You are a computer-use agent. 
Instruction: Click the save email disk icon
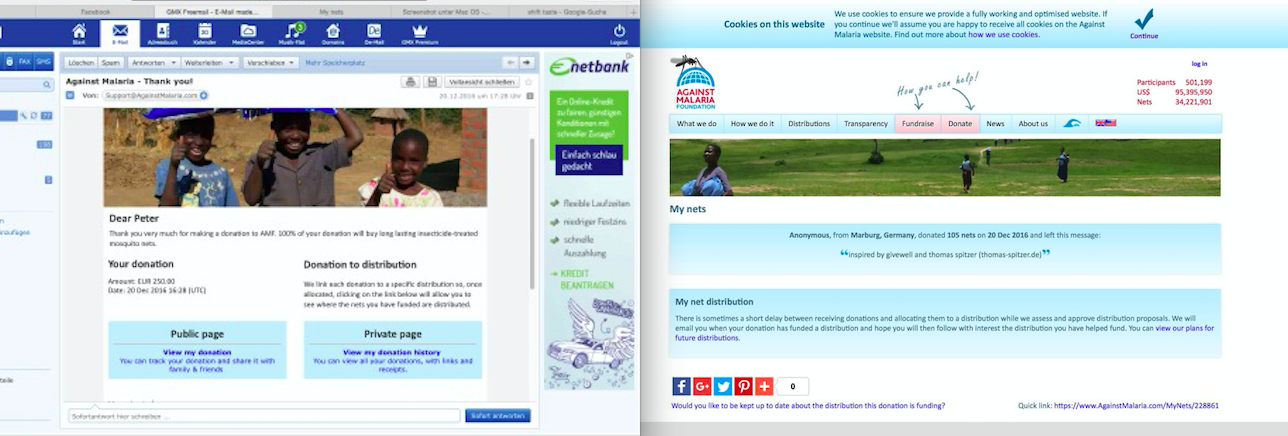click(x=432, y=82)
